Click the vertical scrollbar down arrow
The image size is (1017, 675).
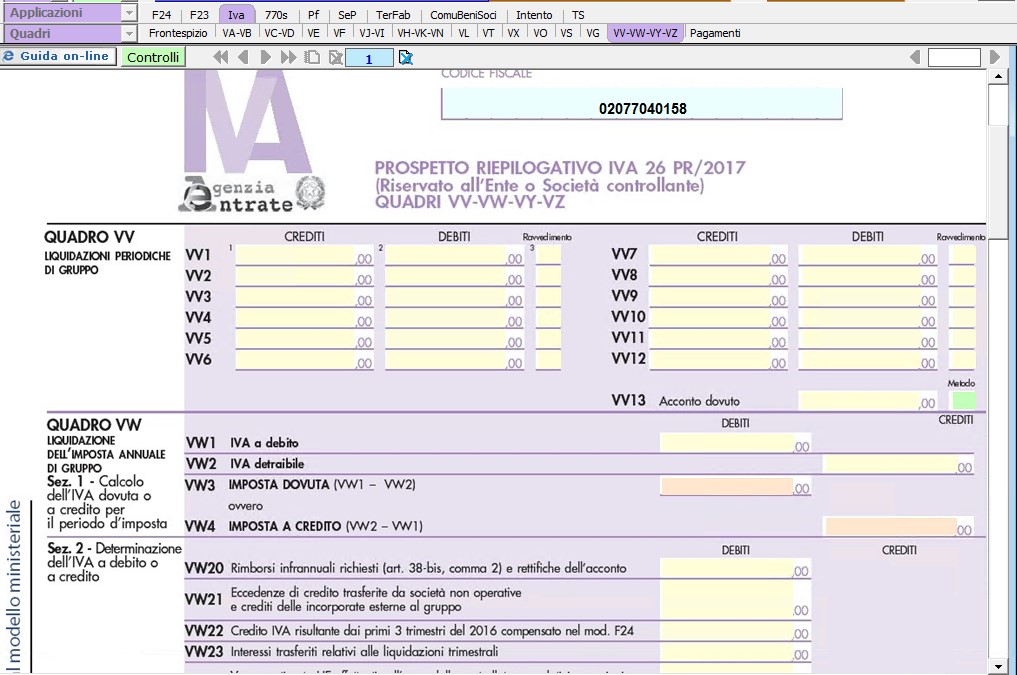tap(998, 666)
